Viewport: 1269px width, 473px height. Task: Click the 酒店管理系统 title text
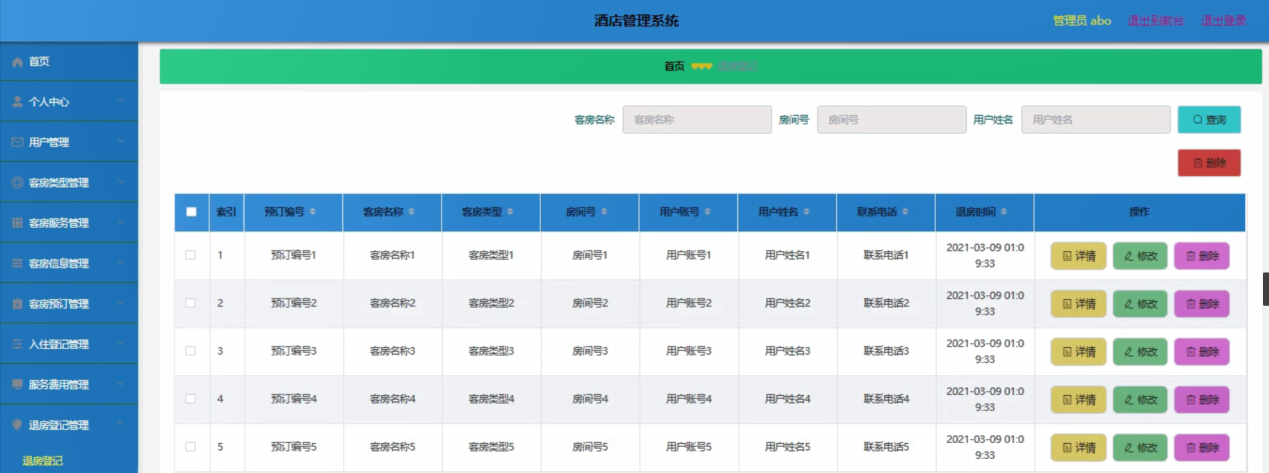tap(636, 21)
